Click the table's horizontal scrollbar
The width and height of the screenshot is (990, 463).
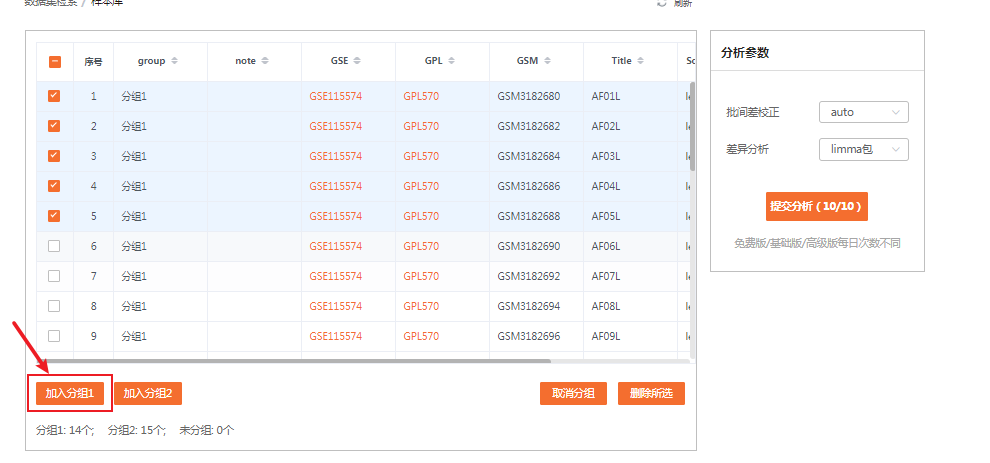(294, 361)
